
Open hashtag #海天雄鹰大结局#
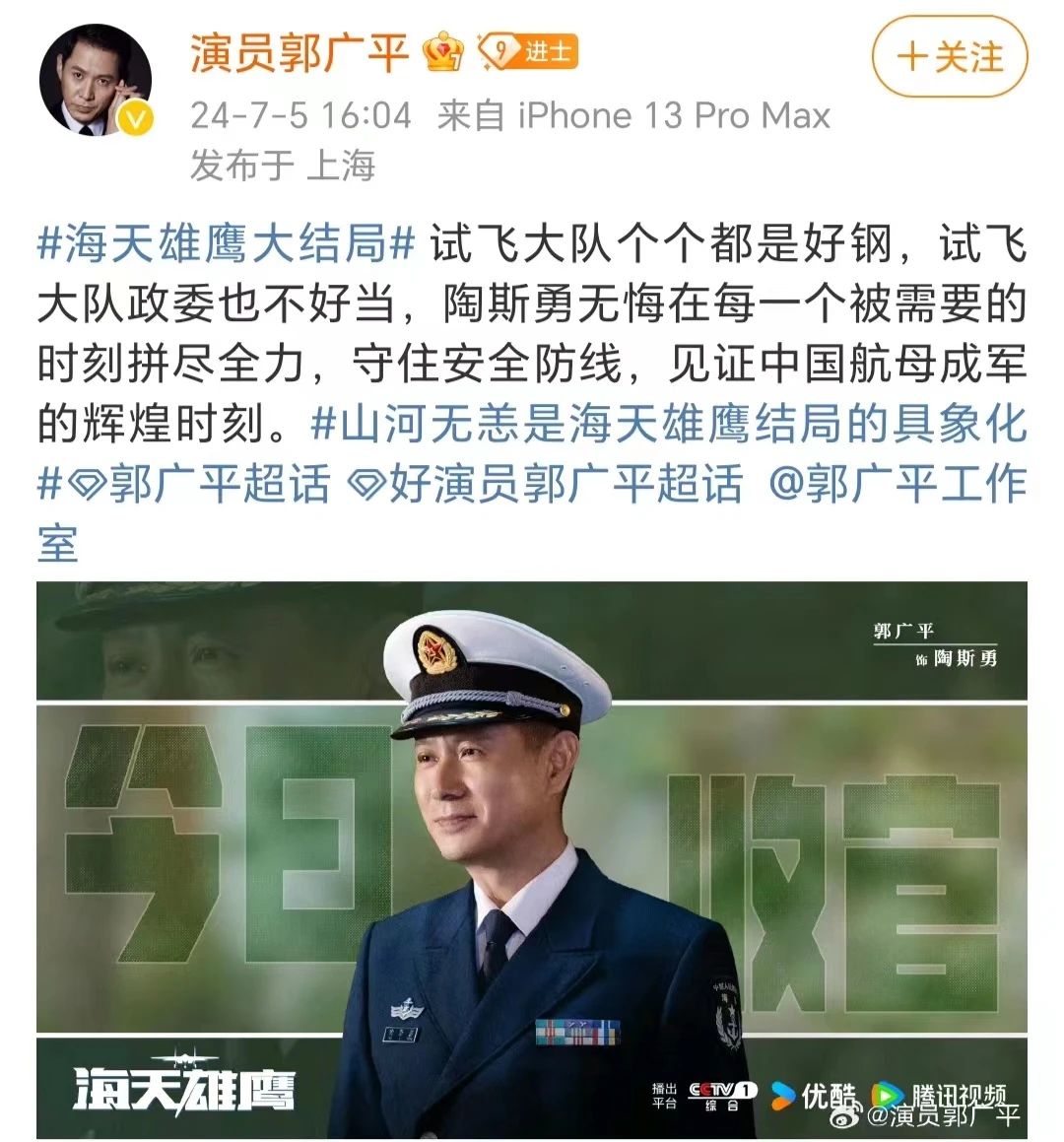pyautogui.click(x=226, y=244)
